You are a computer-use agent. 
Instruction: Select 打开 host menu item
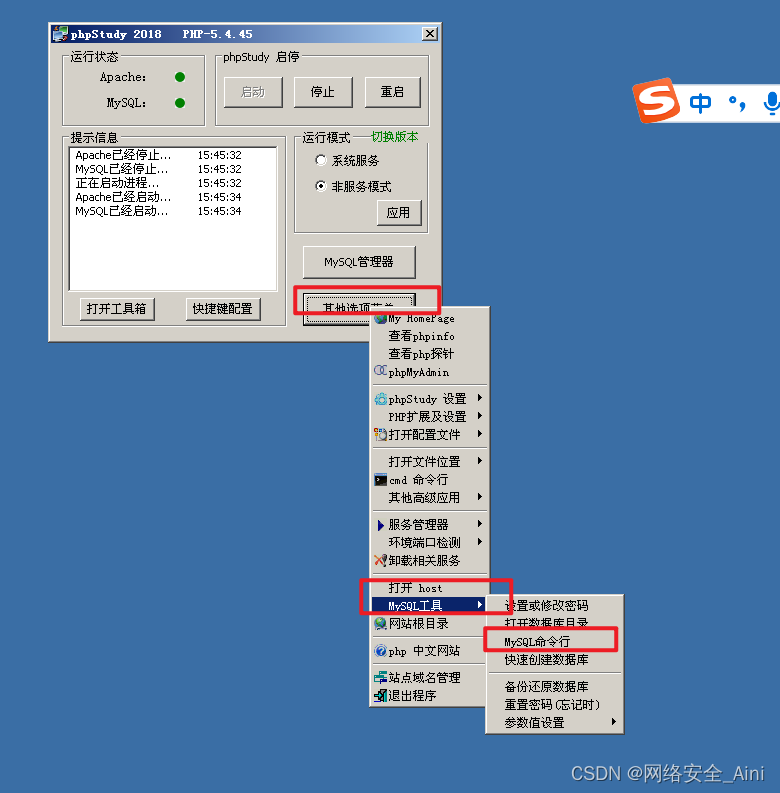click(x=430, y=588)
